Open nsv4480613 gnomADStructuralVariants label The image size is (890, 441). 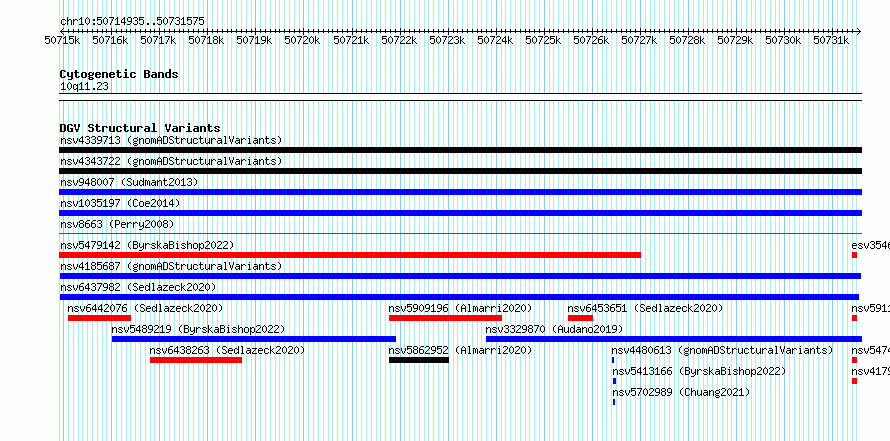(x=723, y=350)
